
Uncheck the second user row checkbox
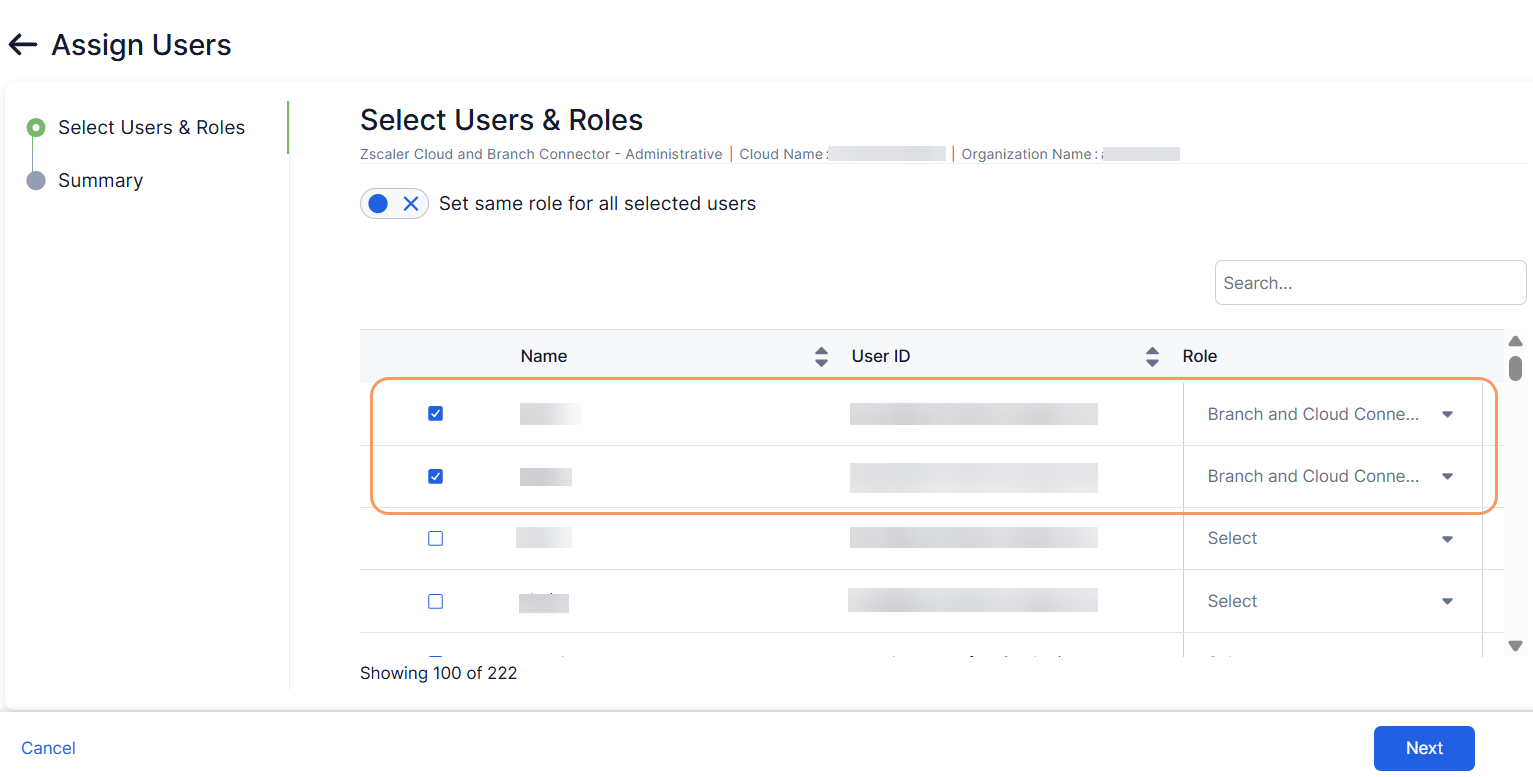435,477
